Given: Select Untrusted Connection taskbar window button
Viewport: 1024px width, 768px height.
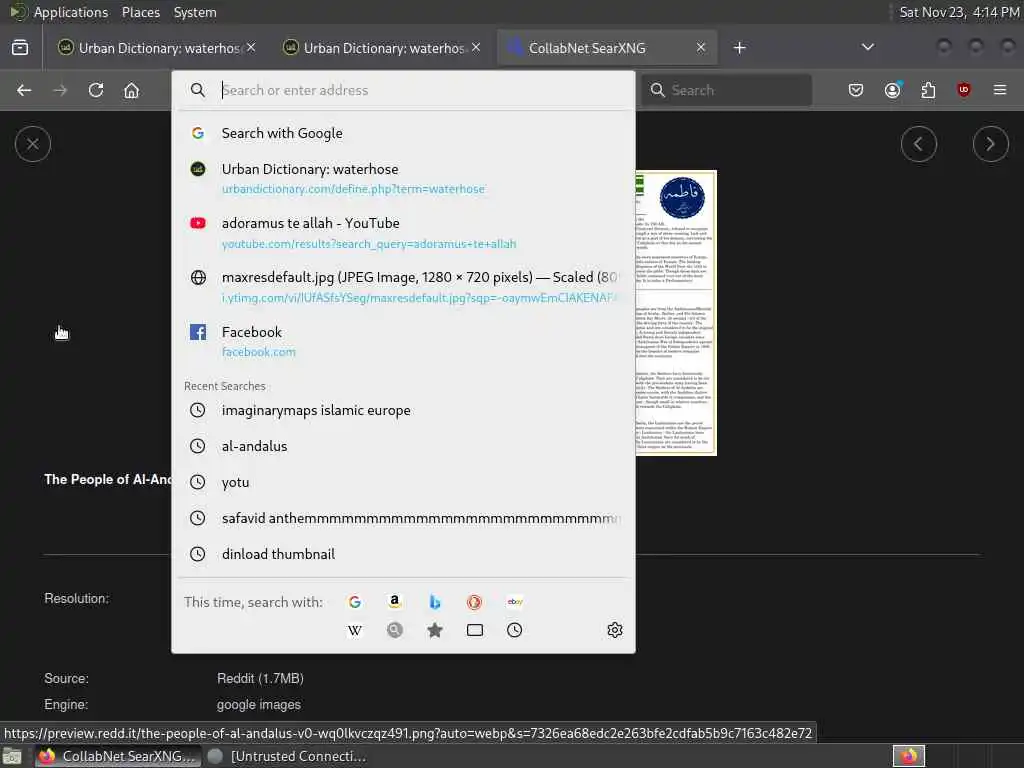Looking at the screenshot, I should [x=287, y=756].
